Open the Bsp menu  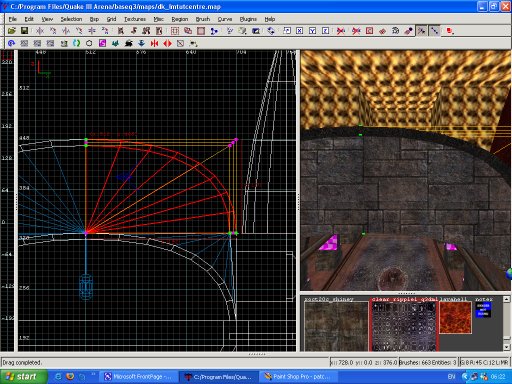click(94, 19)
